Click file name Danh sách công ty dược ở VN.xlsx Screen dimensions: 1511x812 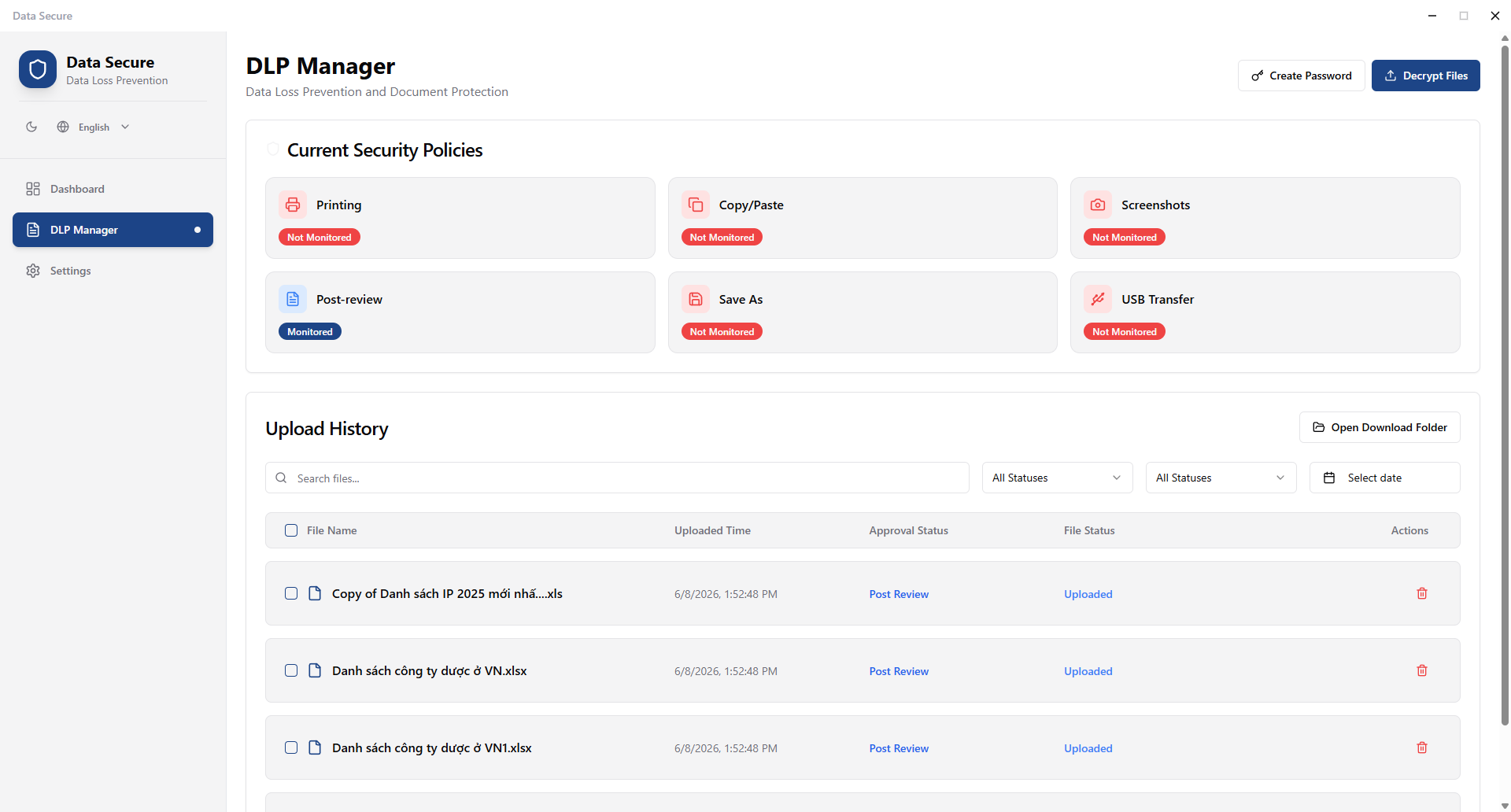tap(429, 670)
